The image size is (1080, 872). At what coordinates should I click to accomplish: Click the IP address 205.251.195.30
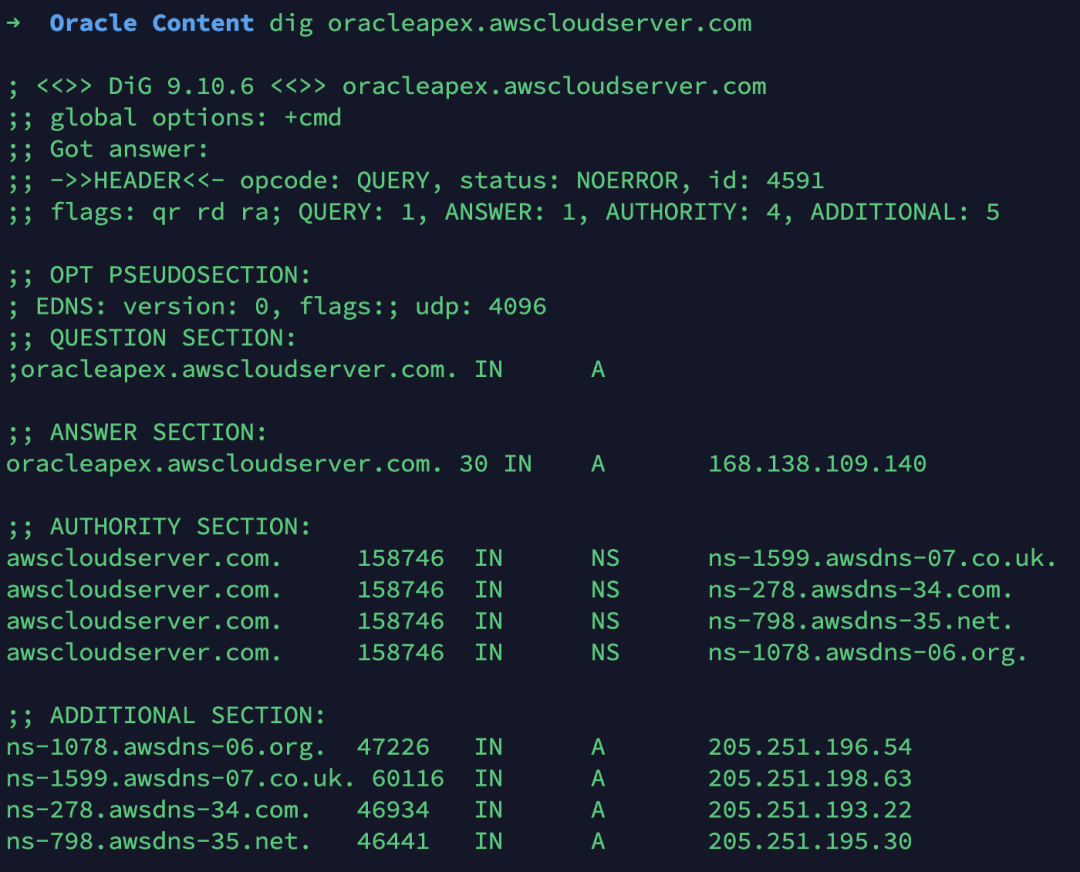point(810,841)
